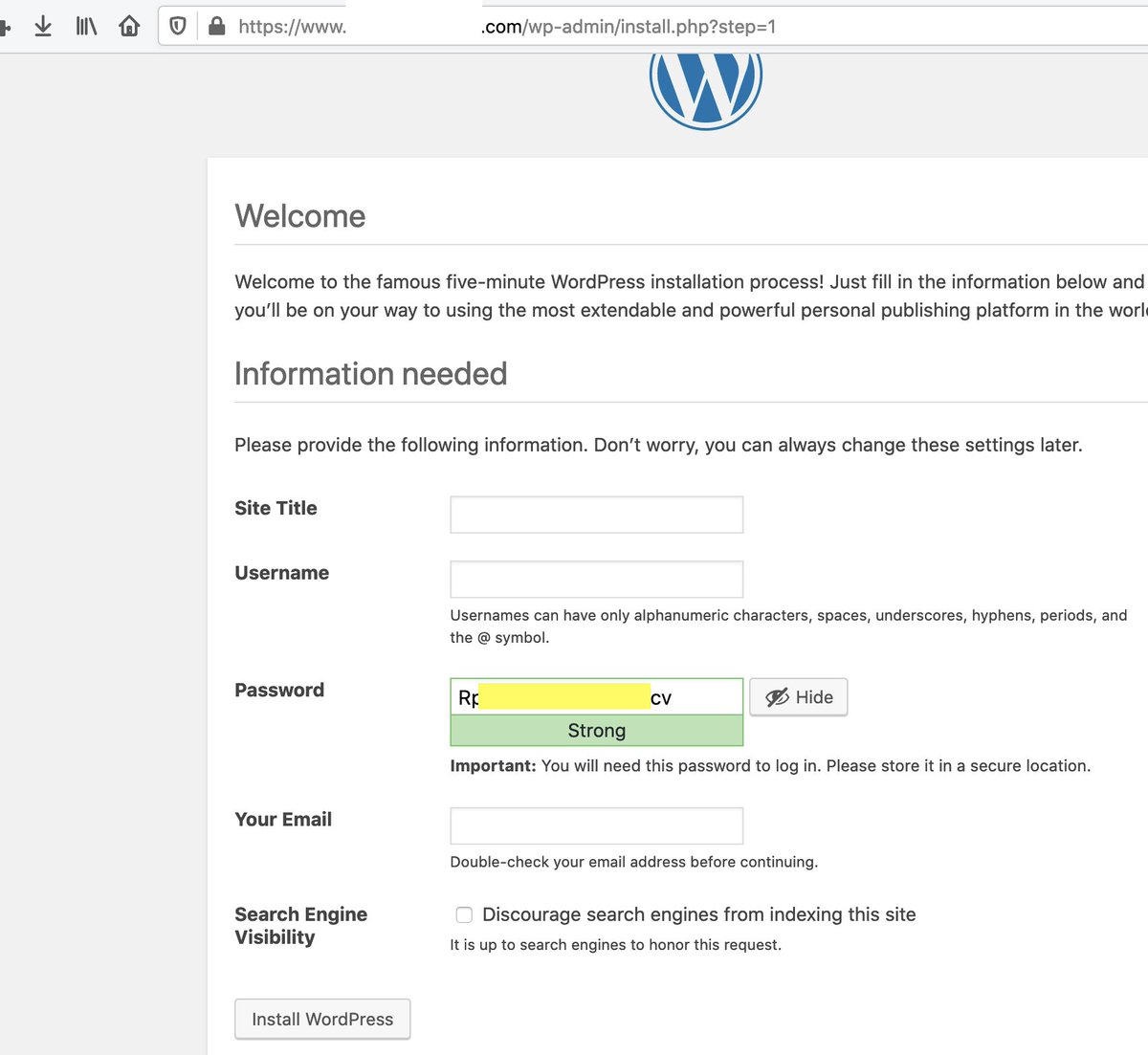
Task: Click into the Password field
Action: point(596,696)
